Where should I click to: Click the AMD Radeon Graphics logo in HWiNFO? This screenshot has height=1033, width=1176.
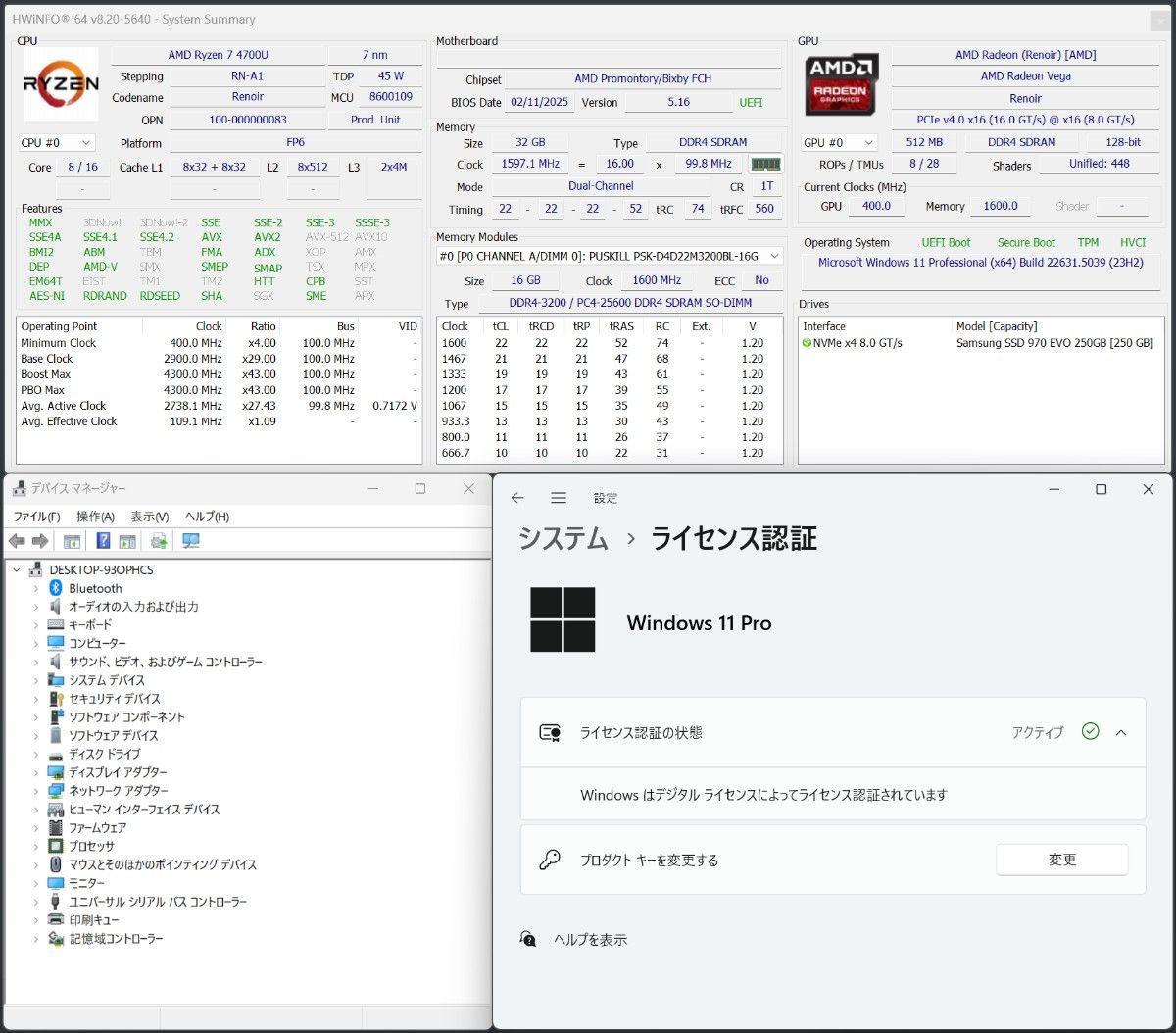coord(841,84)
